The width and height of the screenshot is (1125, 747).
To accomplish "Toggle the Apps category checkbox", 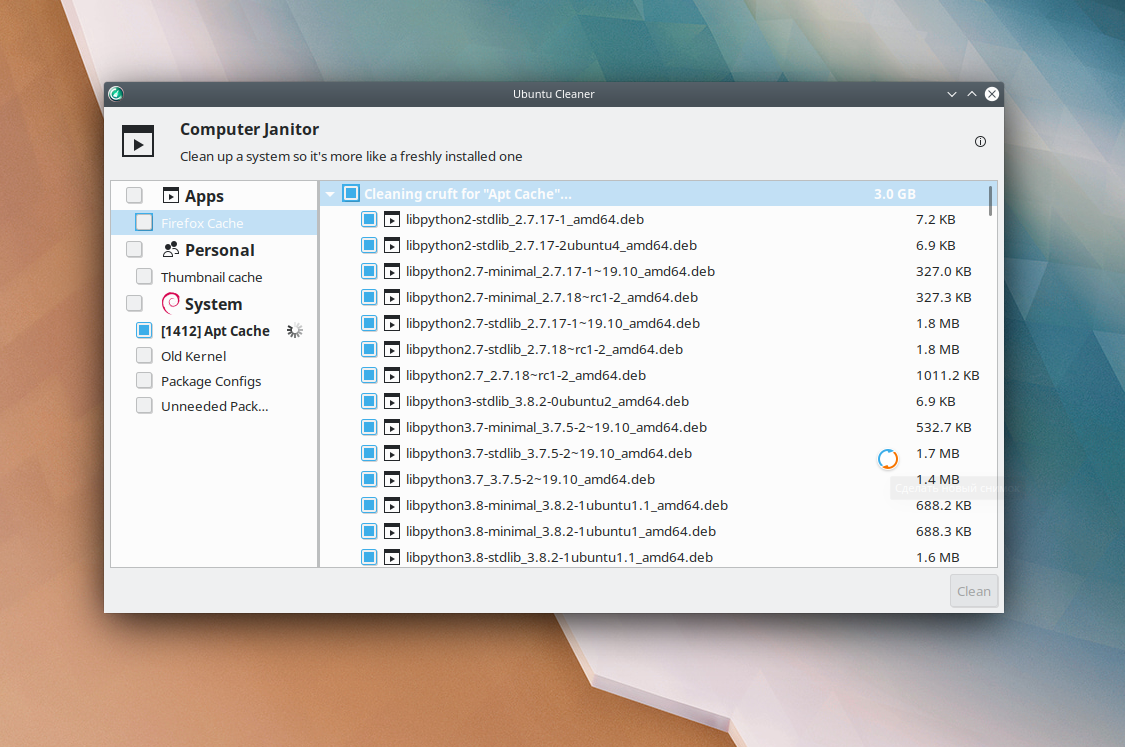I will [x=134, y=195].
